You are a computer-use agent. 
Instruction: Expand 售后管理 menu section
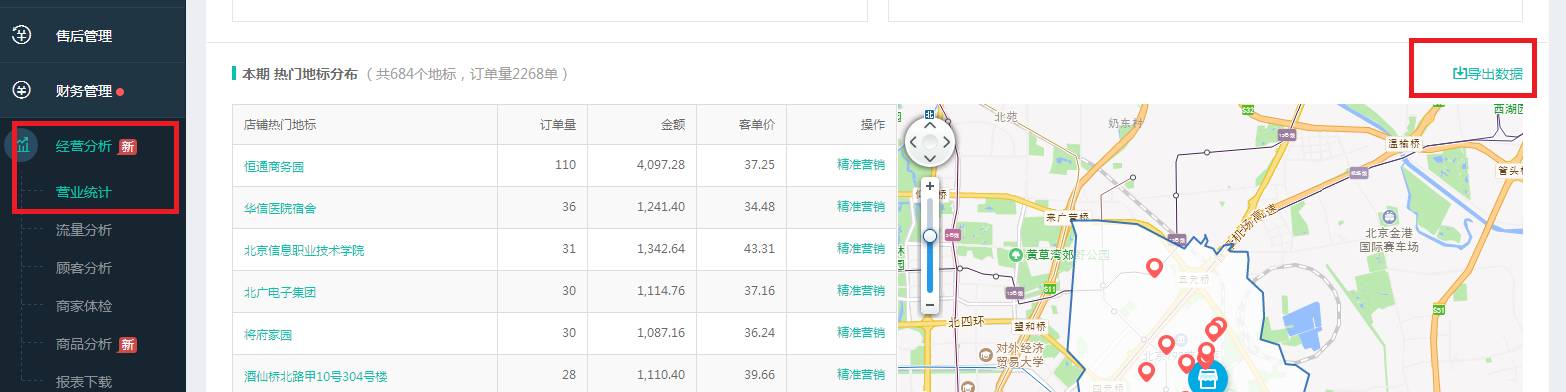pyautogui.click(x=84, y=36)
